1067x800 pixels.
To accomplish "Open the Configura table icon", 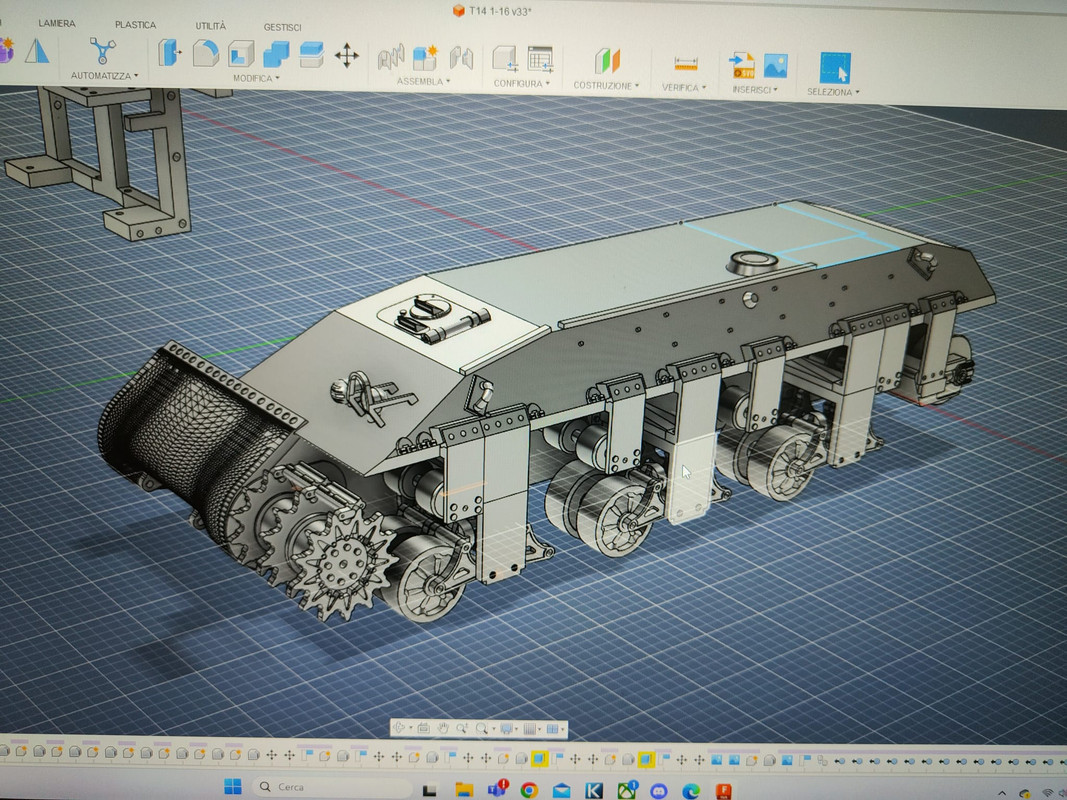I will [x=540, y=60].
